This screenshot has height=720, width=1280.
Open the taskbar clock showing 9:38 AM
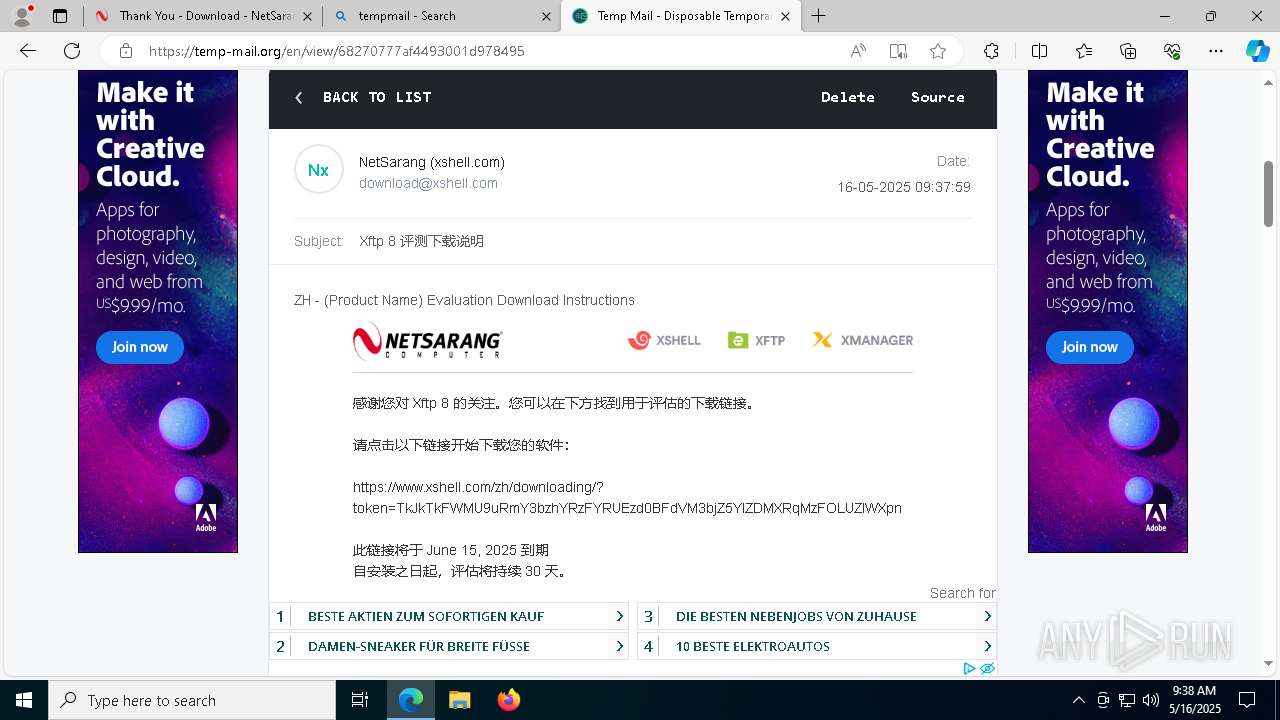(1195, 700)
